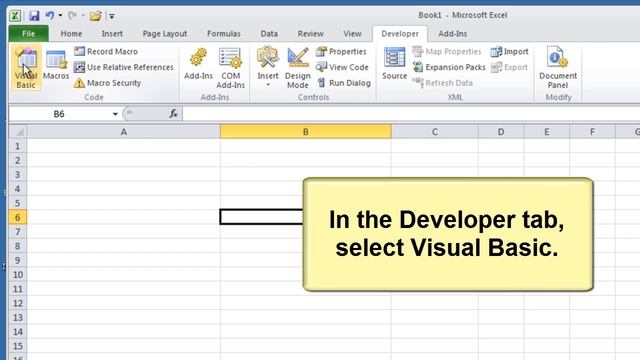Image resolution: width=640 pixels, height=360 pixels.
Task: Open the File tab
Action: [x=29, y=33]
